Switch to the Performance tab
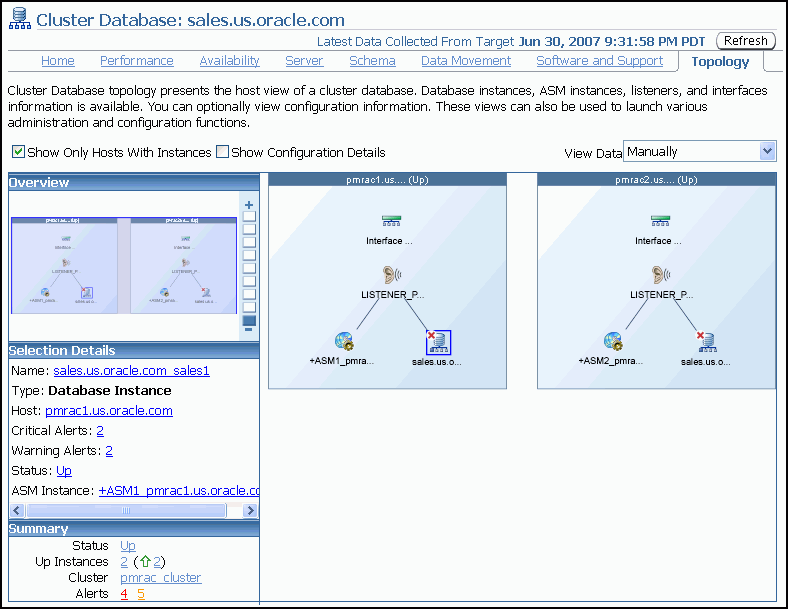788x609 pixels. pyautogui.click(x=136, y=61)
